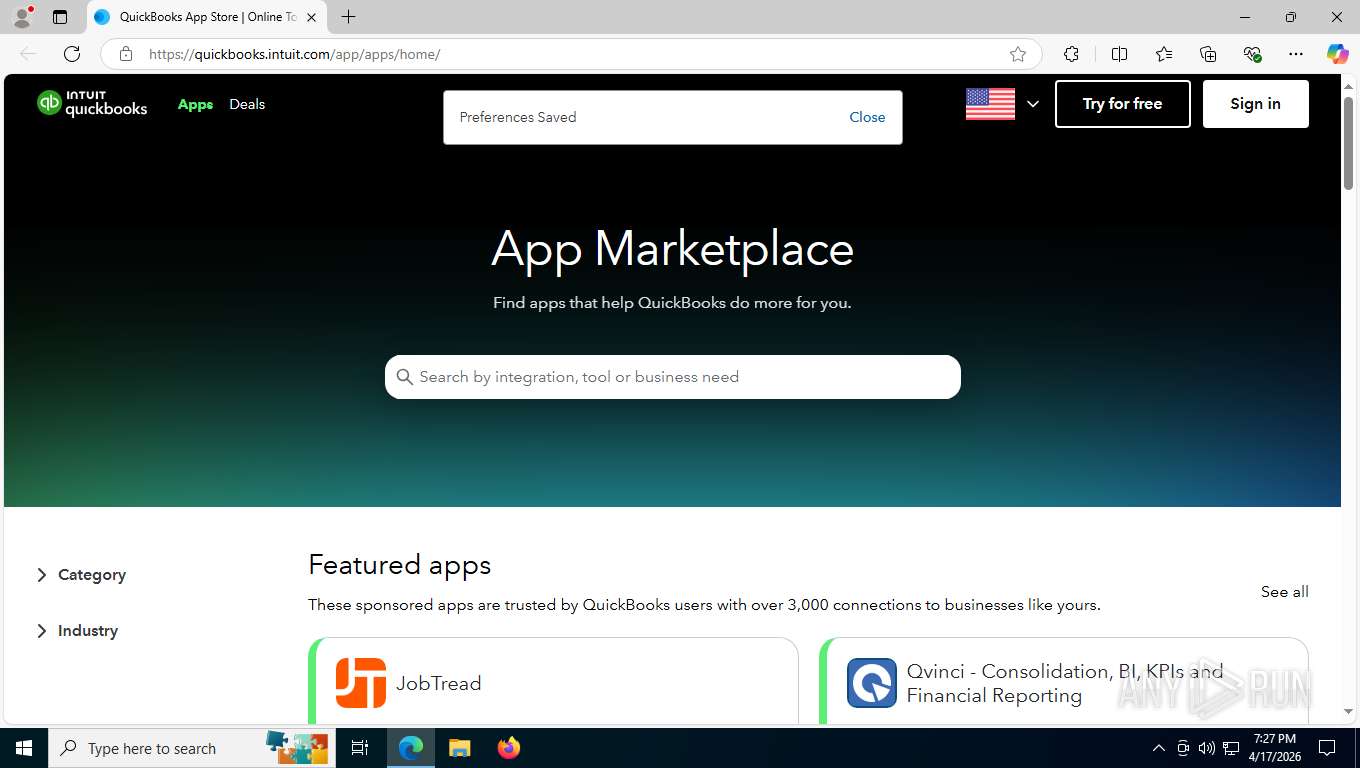1360x768 pixels.
Task: Close the QuickBooks App Store tab
Action: click(x=312, y=17)
